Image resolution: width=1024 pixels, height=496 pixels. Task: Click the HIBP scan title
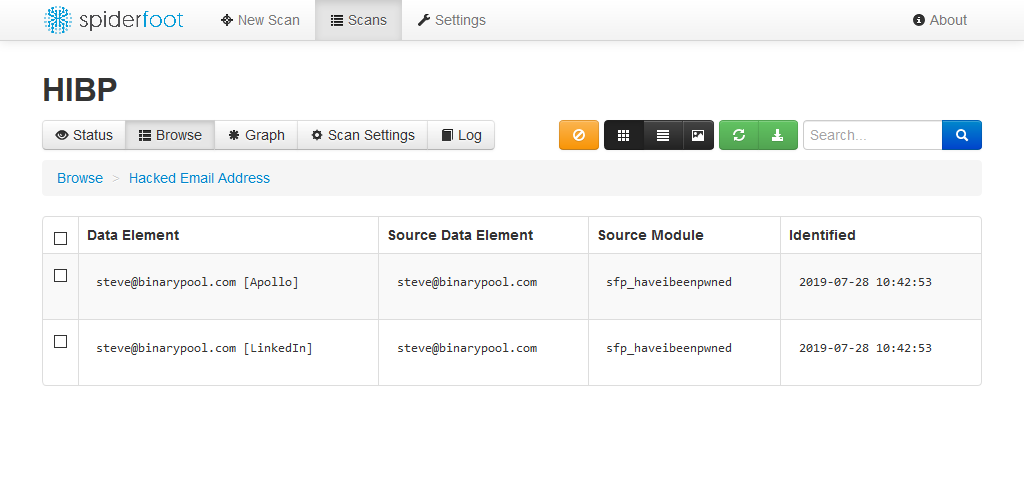pyautogui.click(x=80, y=90)
